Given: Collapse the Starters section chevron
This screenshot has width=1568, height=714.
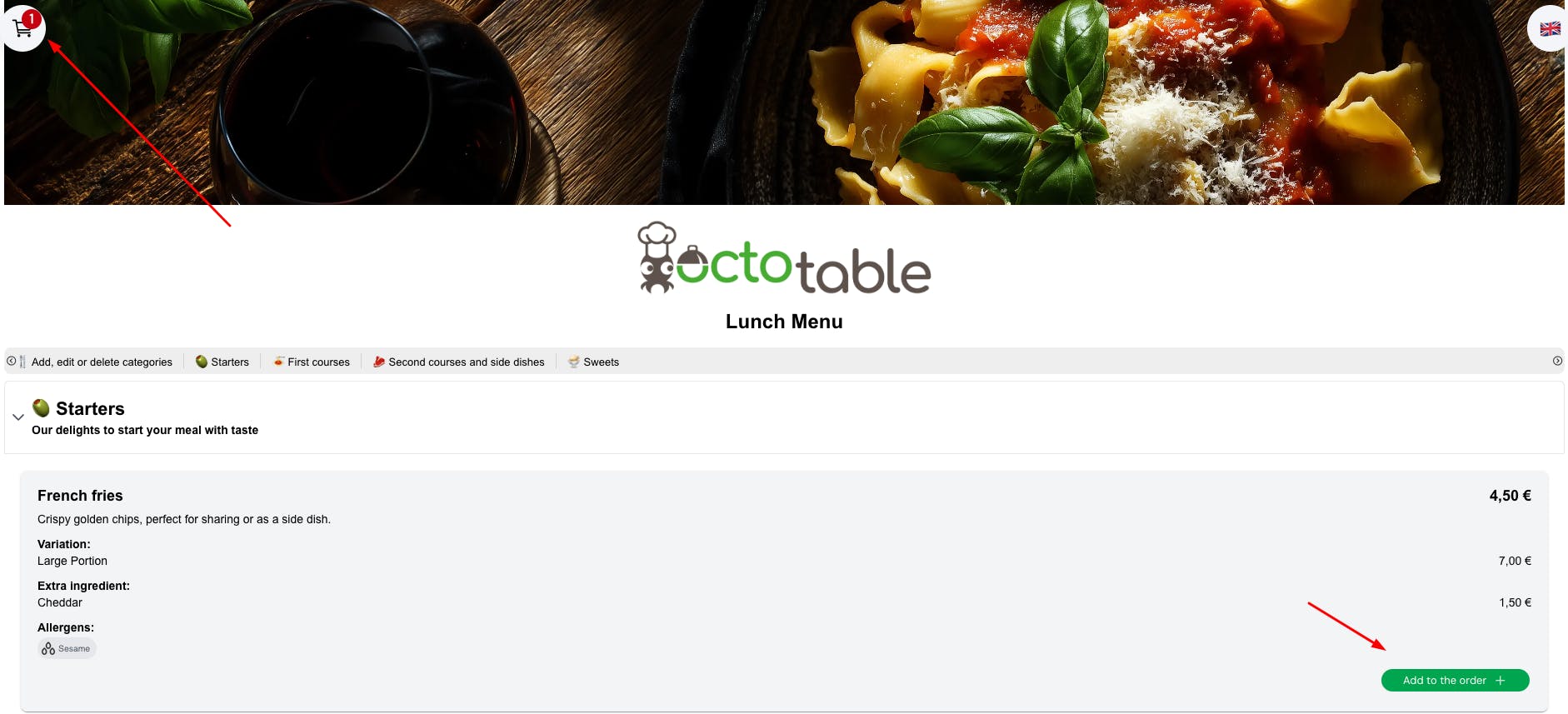Looking at the screenshot, I should coord(18,417).
